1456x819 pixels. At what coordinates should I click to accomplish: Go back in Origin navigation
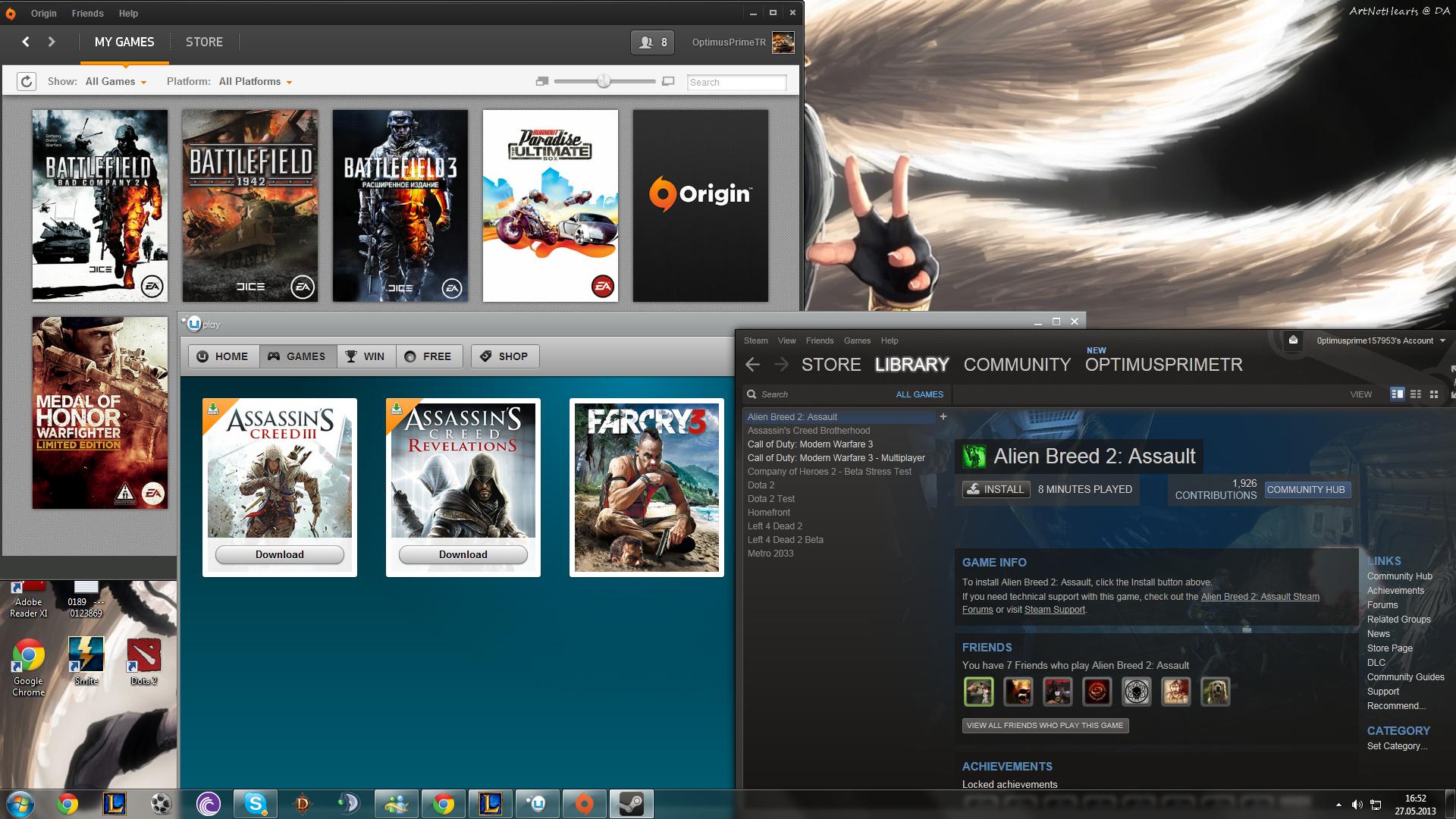click(x=26, y=42)
